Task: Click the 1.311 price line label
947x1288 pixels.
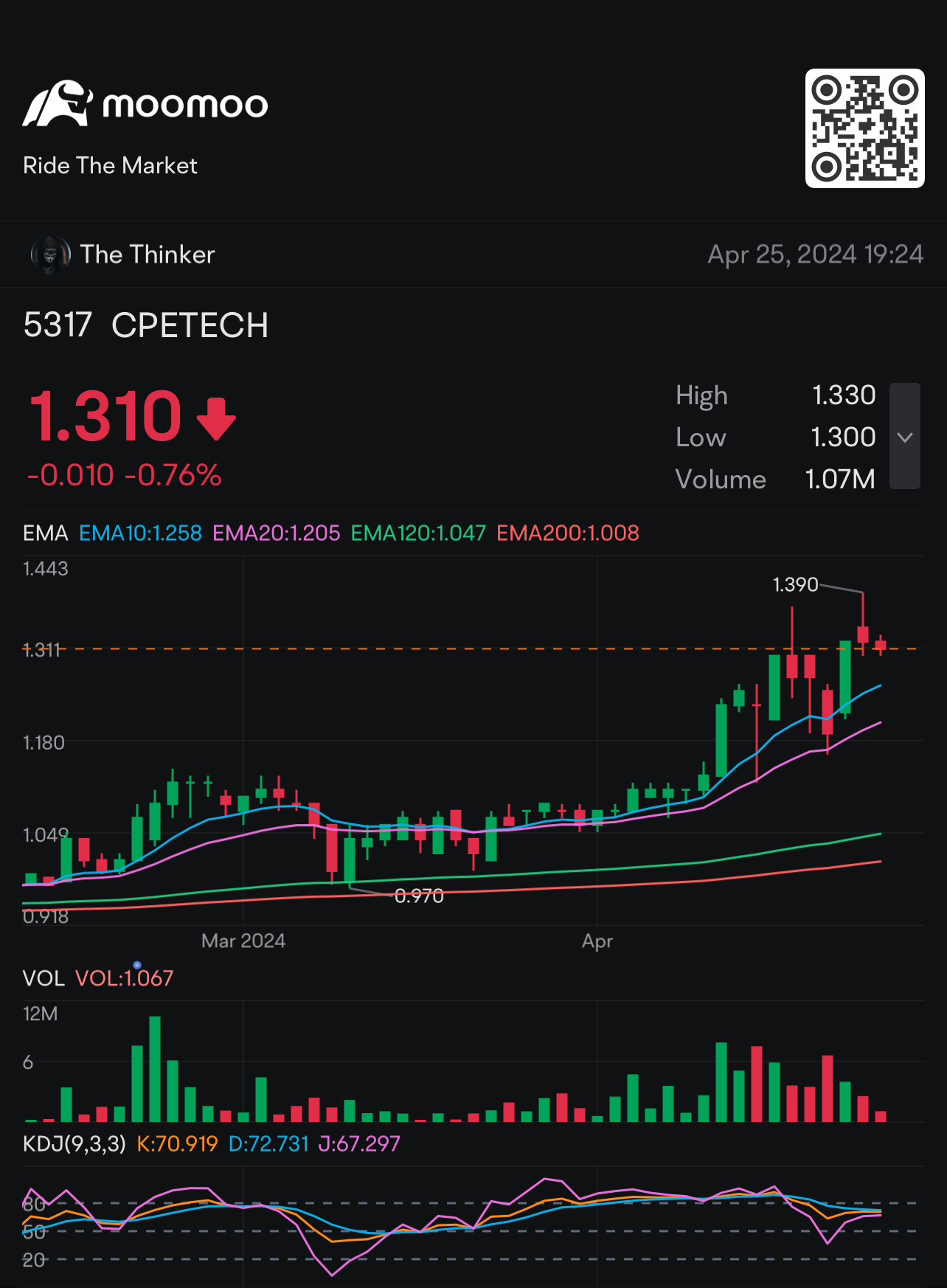Action: (41, 650)
